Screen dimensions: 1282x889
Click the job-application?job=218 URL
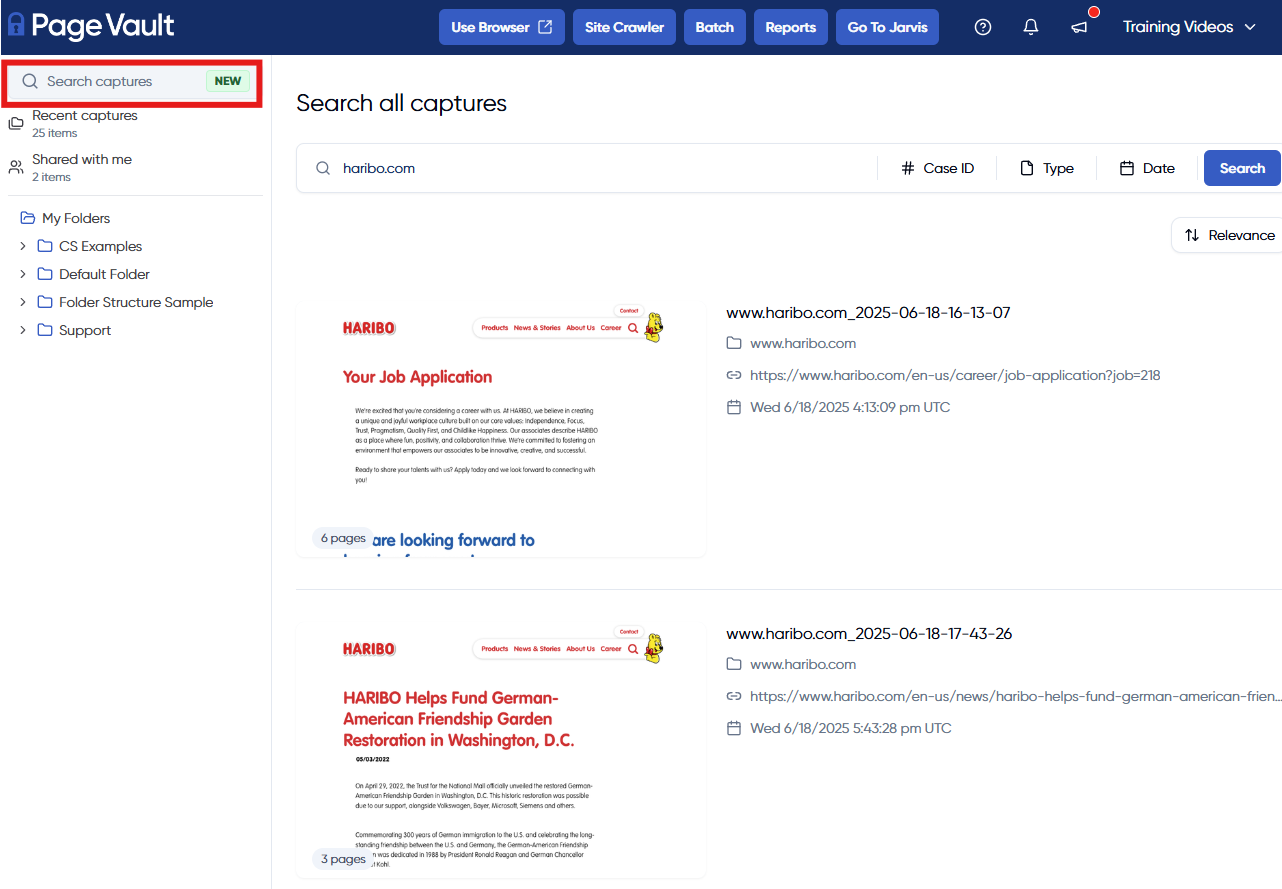[x=955, y=375]
